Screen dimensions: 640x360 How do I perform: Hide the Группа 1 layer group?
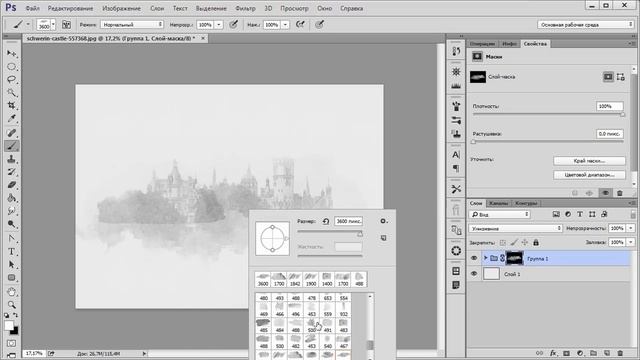[474, 258]
